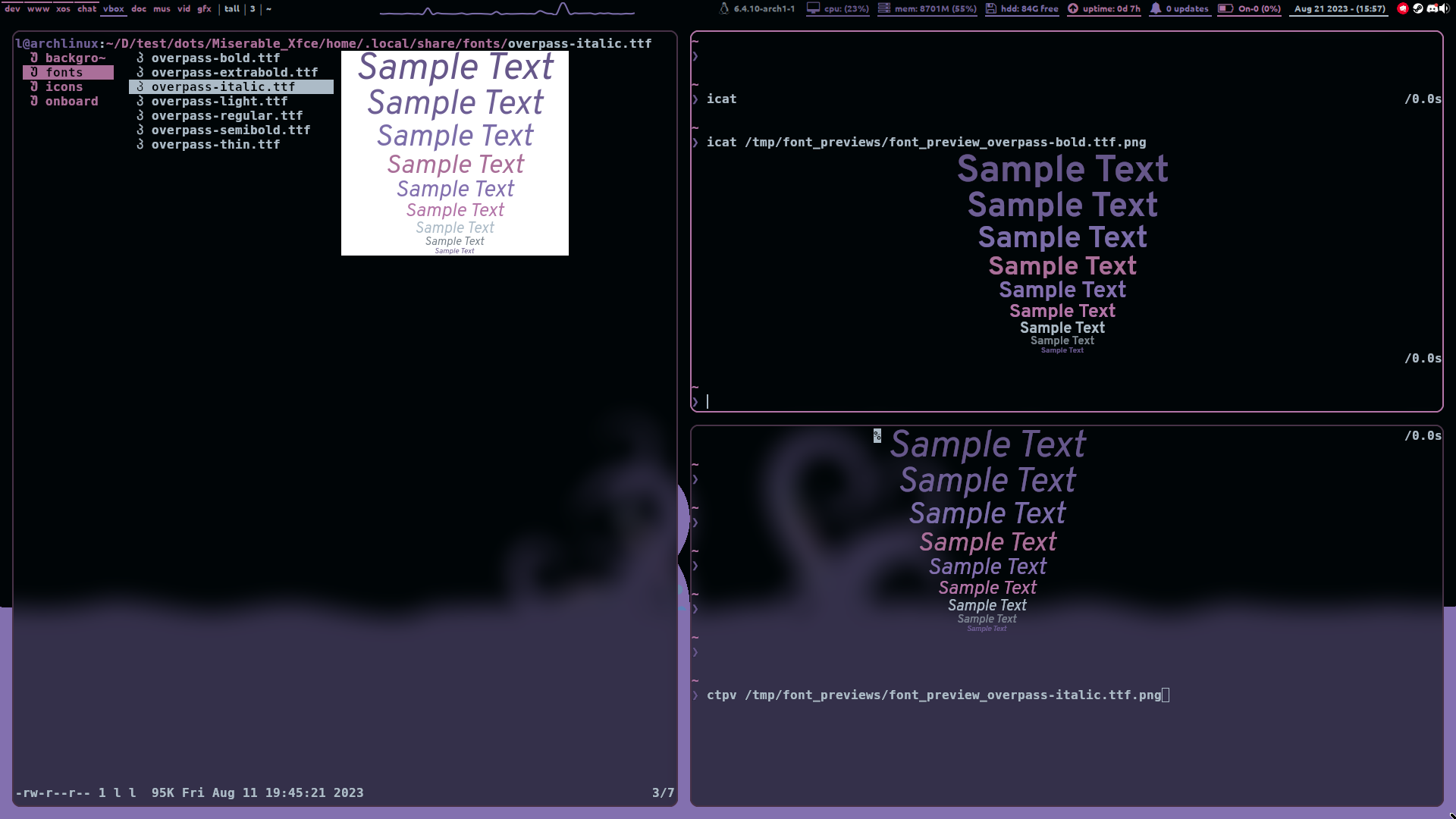Screen dimensions: 1456x819
Task: Open Discord from the system tray
Action: pos(1432,9)
